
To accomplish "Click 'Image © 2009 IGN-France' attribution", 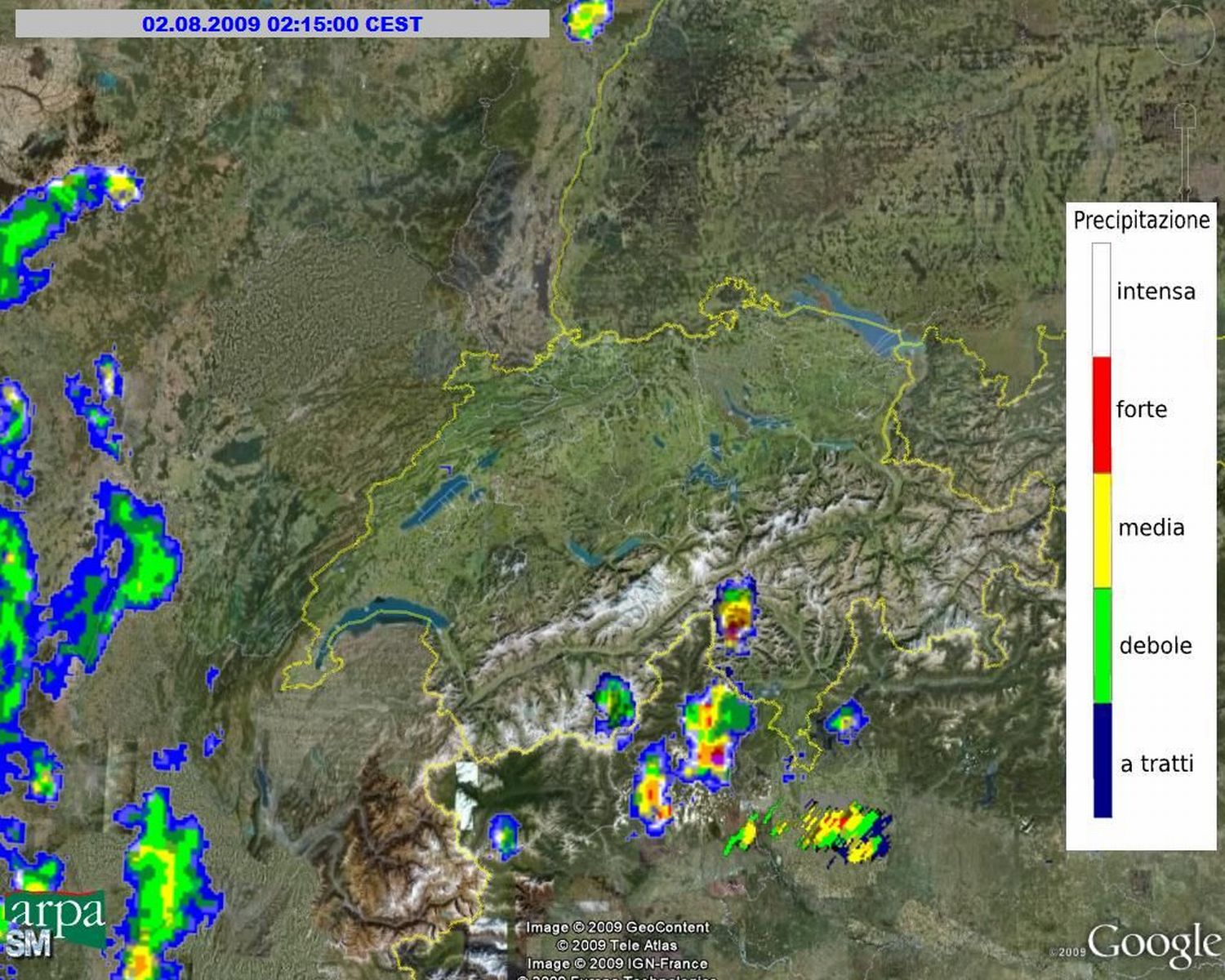I will (x=617, y=964).
